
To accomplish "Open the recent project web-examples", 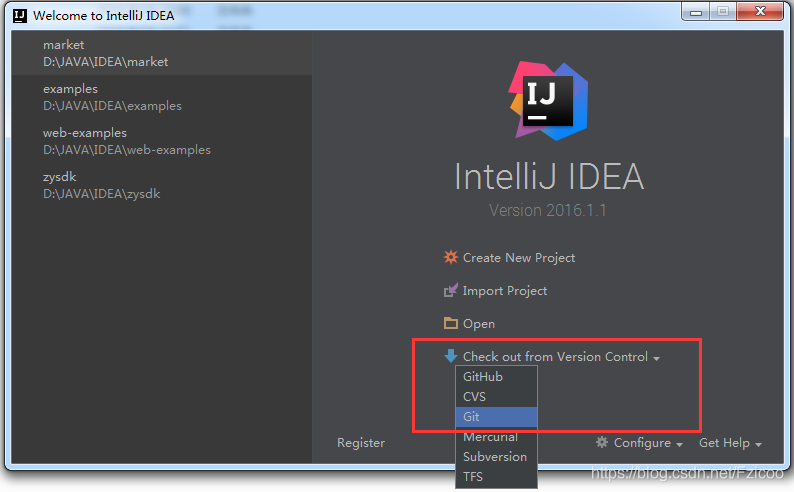I will tap(162, 141).
